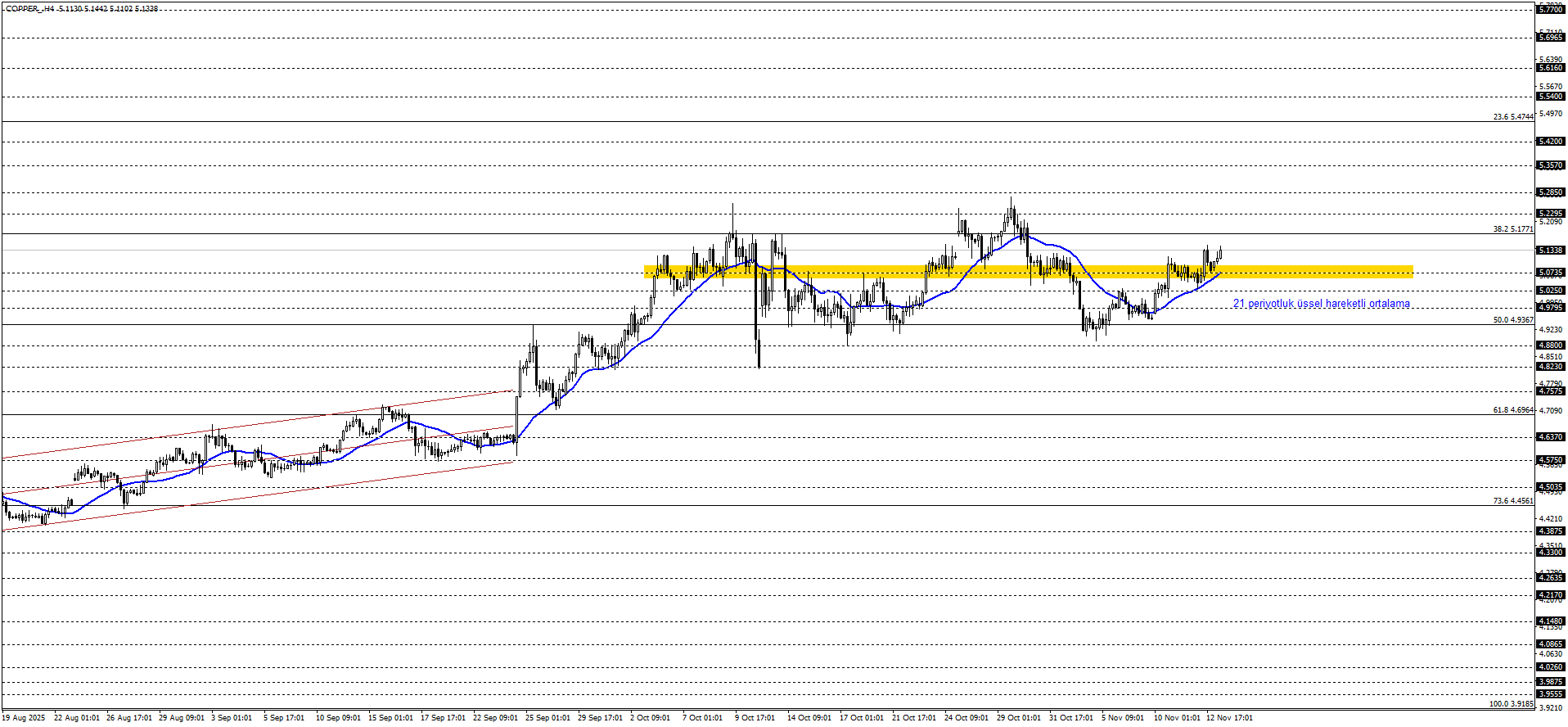Click the '2 Oct 09:01' time axis label
This screenshot has height=727, width=1568.
[650, 718]
